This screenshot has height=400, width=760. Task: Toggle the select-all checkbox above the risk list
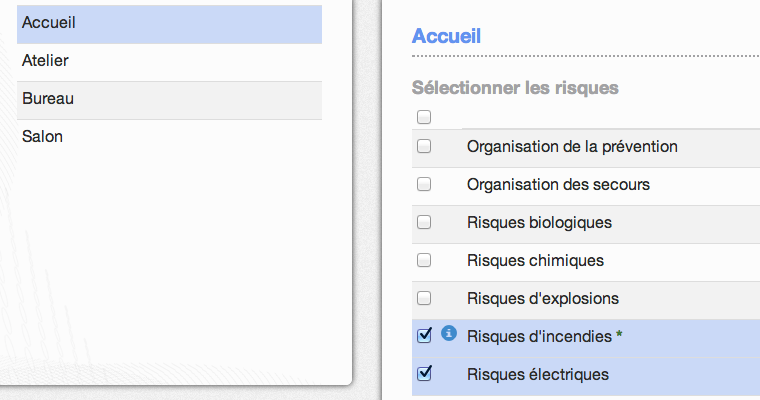(424, 117)
